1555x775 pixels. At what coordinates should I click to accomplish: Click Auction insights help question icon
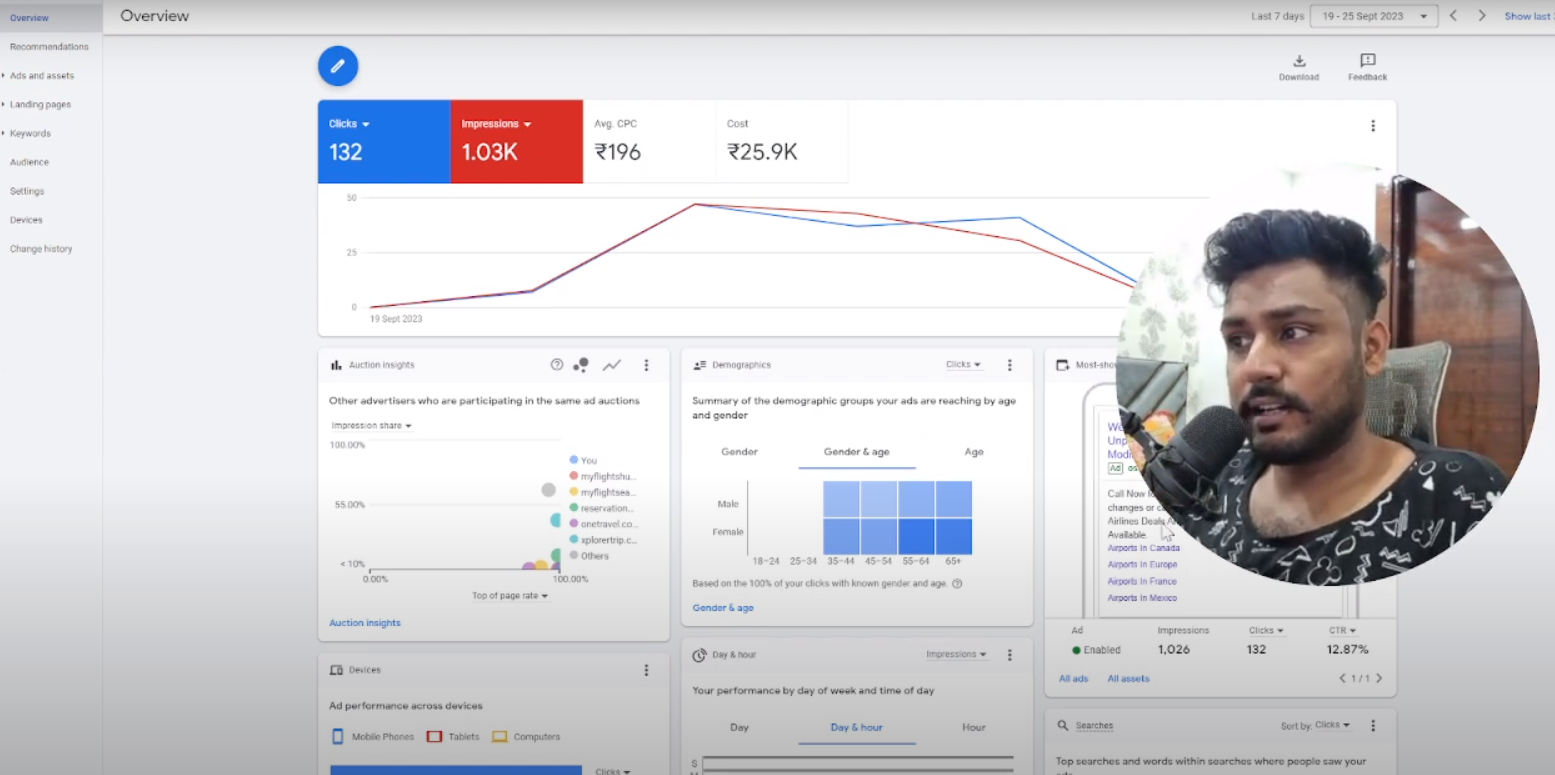click(x=557, y=365)
